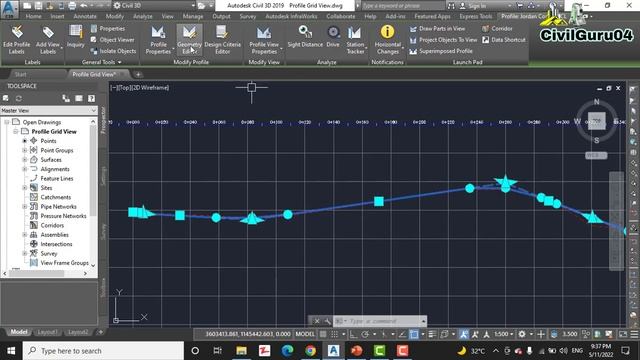This screenshot has width=640, height=360.
Task: Open Chrome from taskbar
Action: (x=311, y=351)
